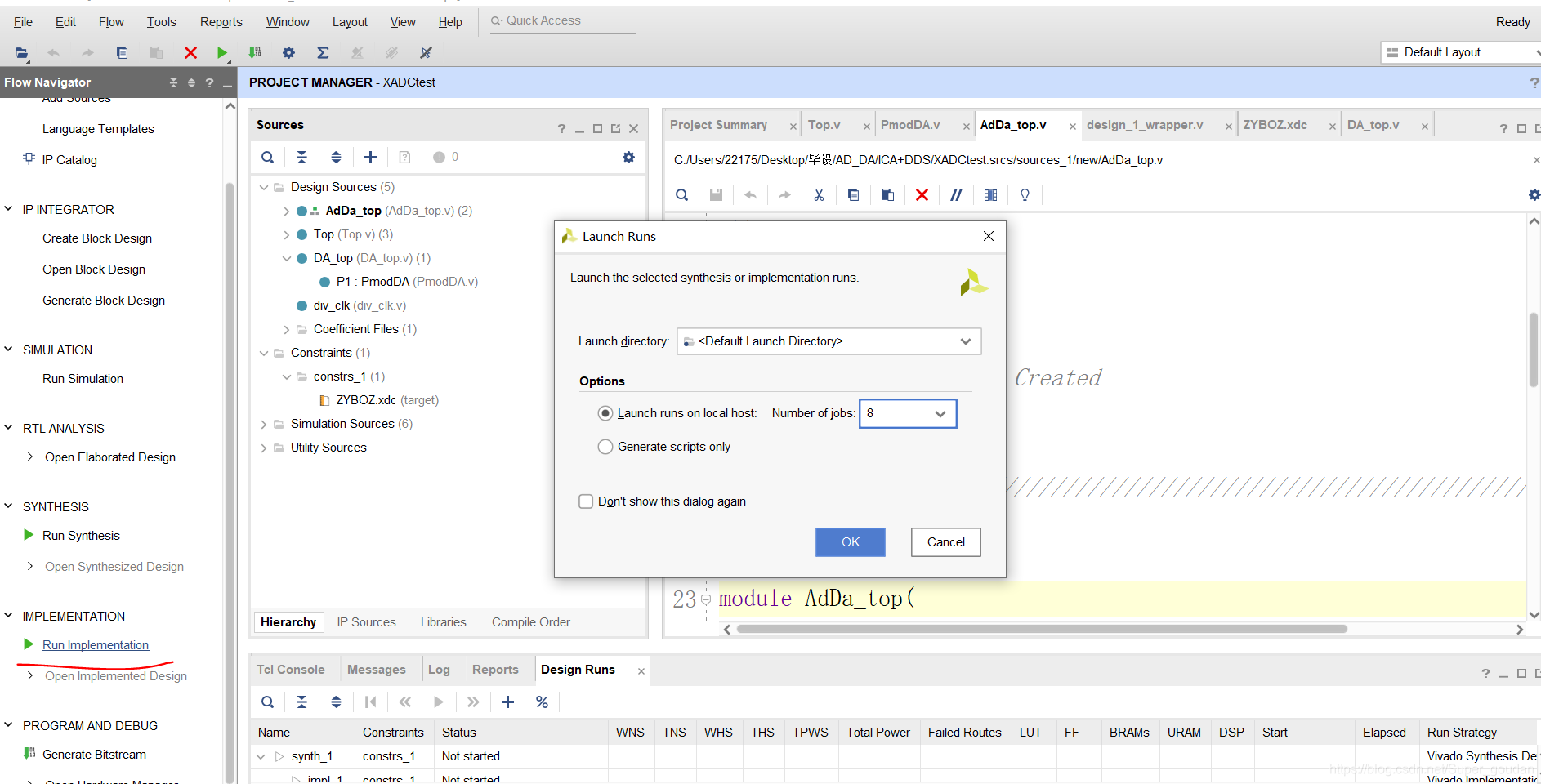Viewport: 1541px width, 784px height.
Task: Select ZYBOZ.xdc in Sources tree
Action: 366,400
